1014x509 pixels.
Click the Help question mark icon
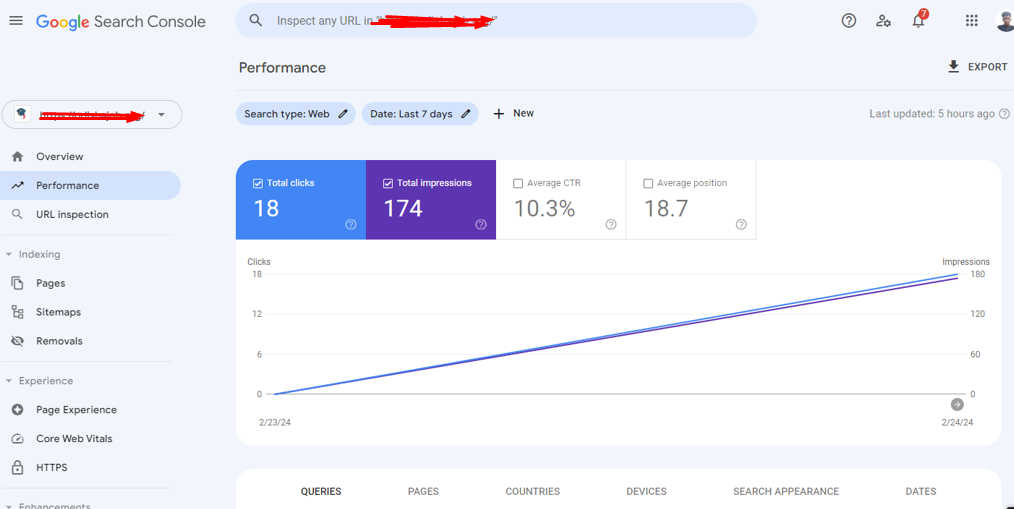pyautogui.click(x=849, y=21)
